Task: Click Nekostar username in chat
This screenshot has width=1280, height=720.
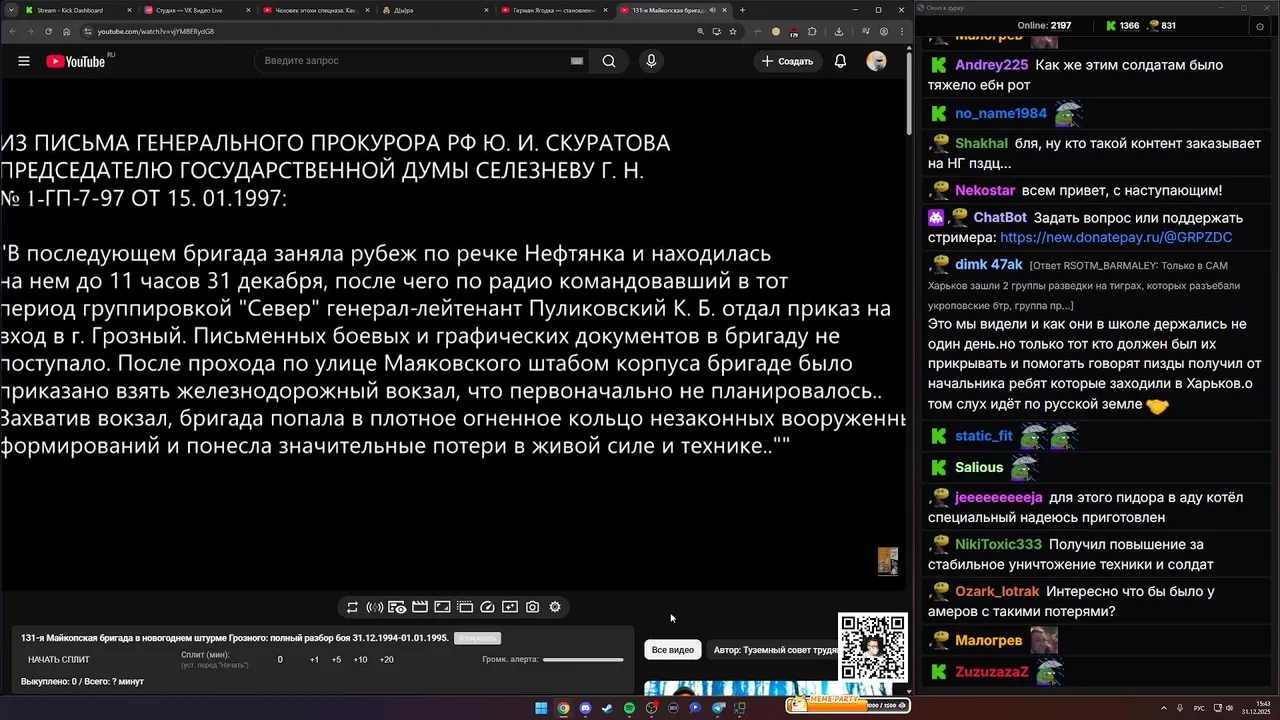Action: [x=985, y=190]
